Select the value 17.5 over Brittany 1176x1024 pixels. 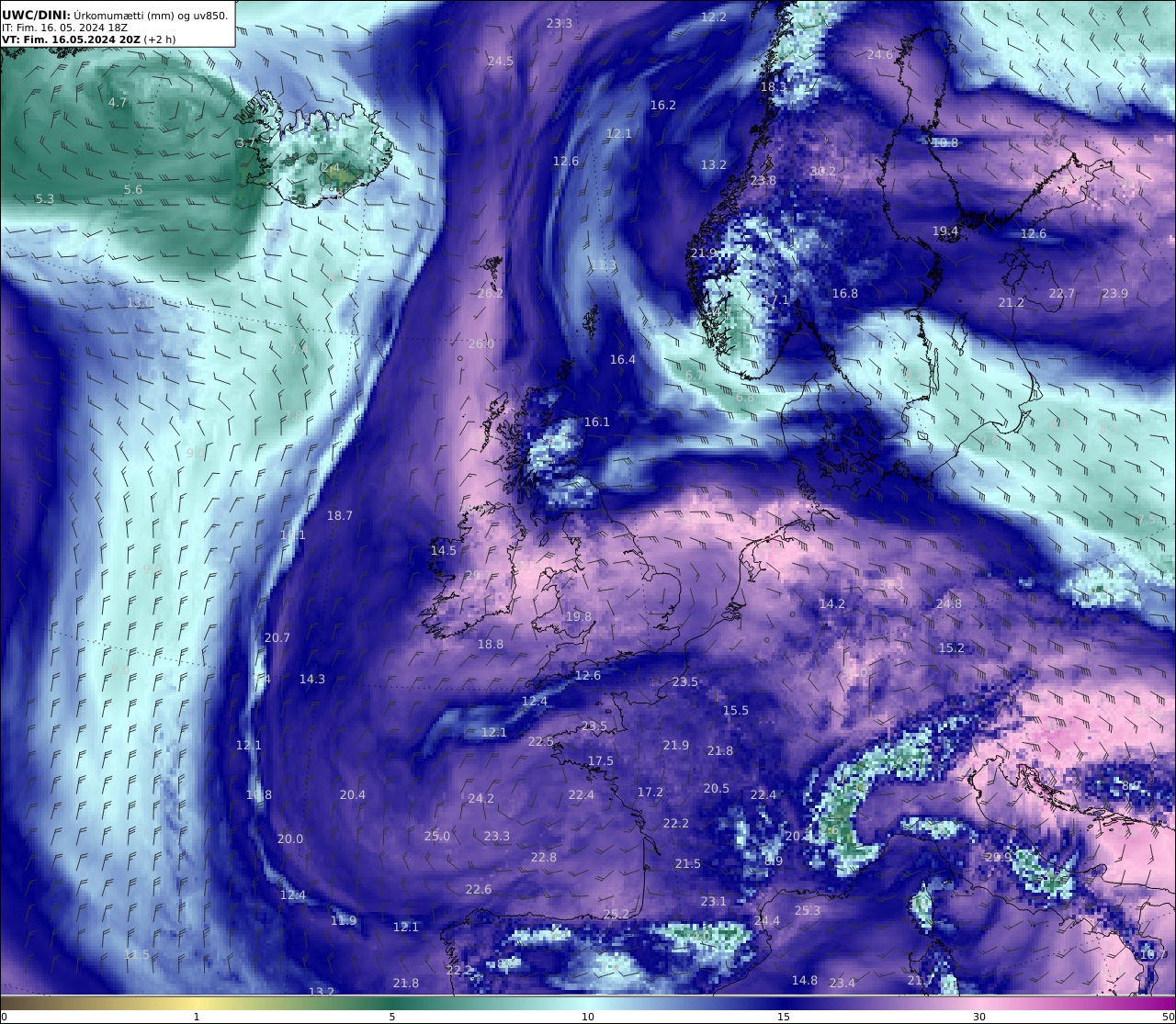601,760
